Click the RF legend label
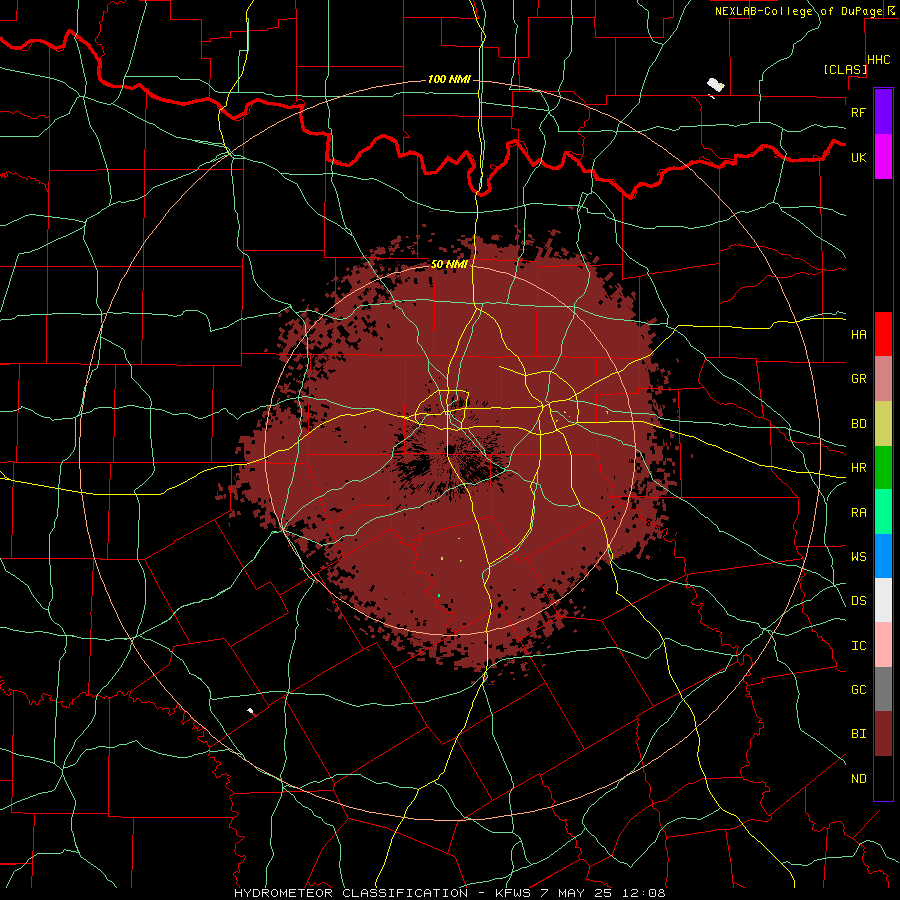Viewport: 900px width, 900px height. pyautogui.click(x=858, y=112)
